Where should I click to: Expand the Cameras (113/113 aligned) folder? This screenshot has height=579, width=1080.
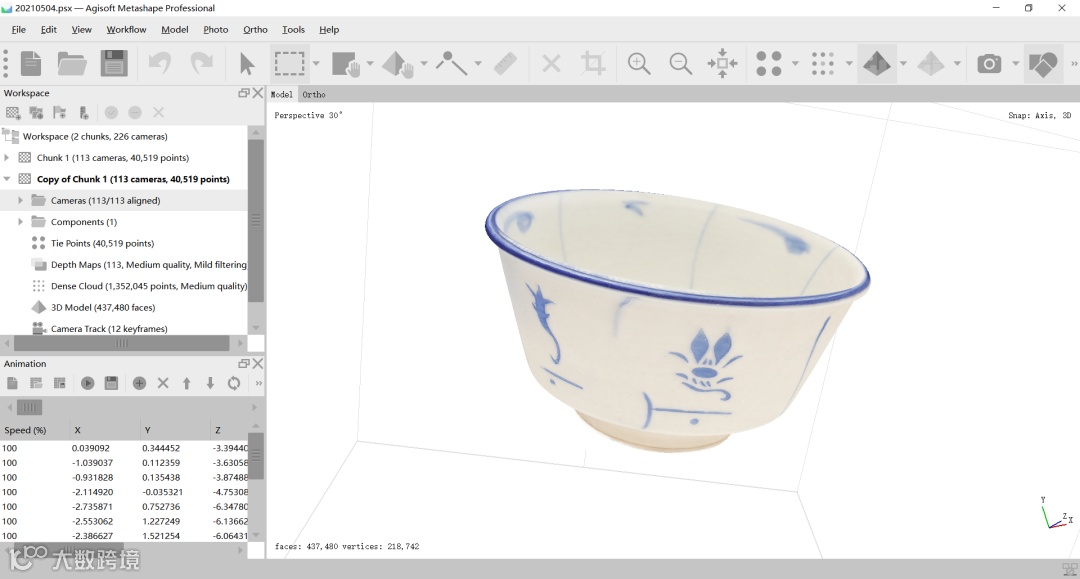(20, 200)
